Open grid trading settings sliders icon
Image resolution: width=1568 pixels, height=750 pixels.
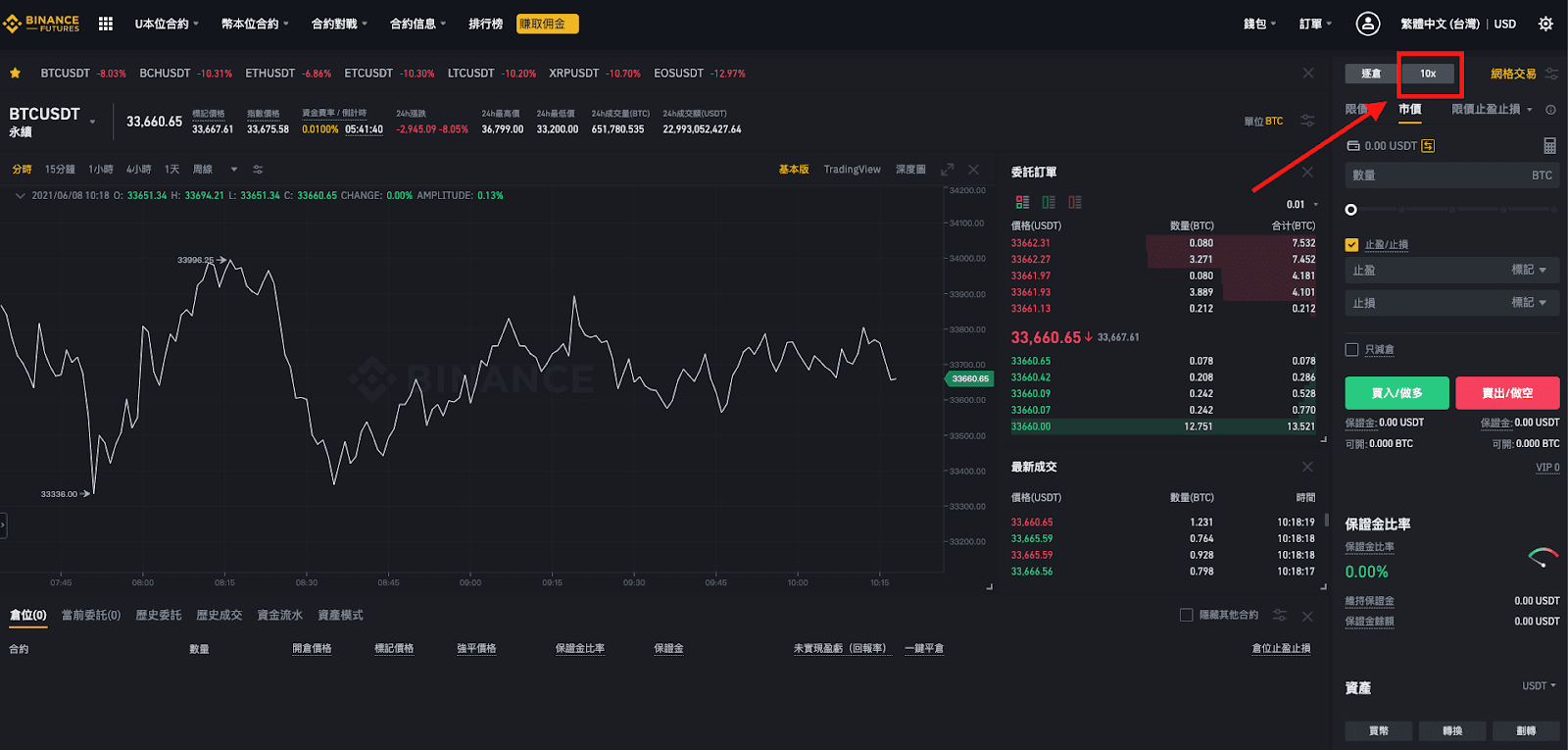[x=1551, y=74]
